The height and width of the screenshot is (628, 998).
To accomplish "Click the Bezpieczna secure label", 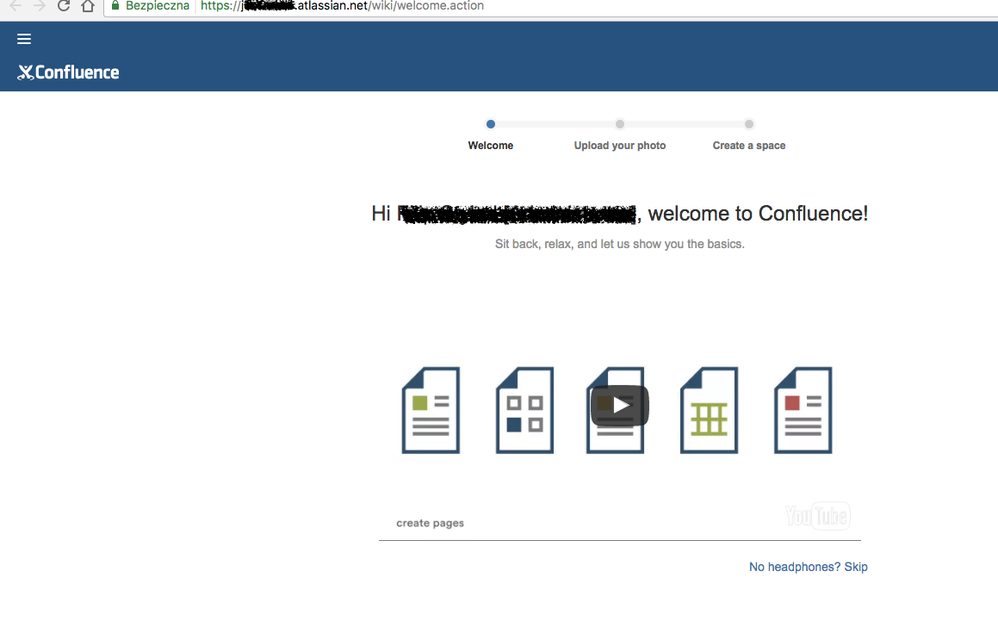I will pyautogui.click(x=157, y=6).
